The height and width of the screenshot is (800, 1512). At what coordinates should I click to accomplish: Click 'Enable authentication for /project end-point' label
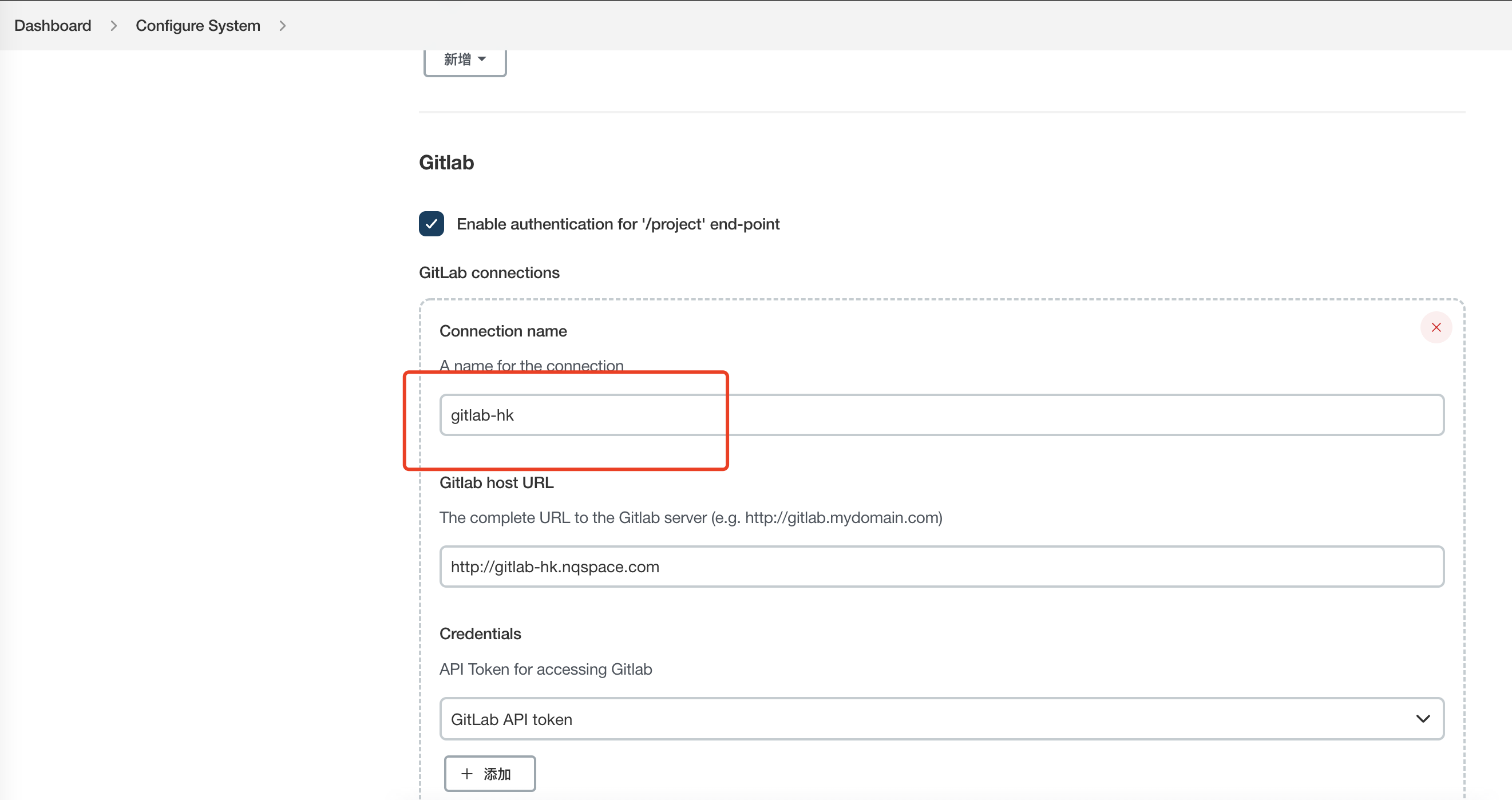tap(618, 224)
